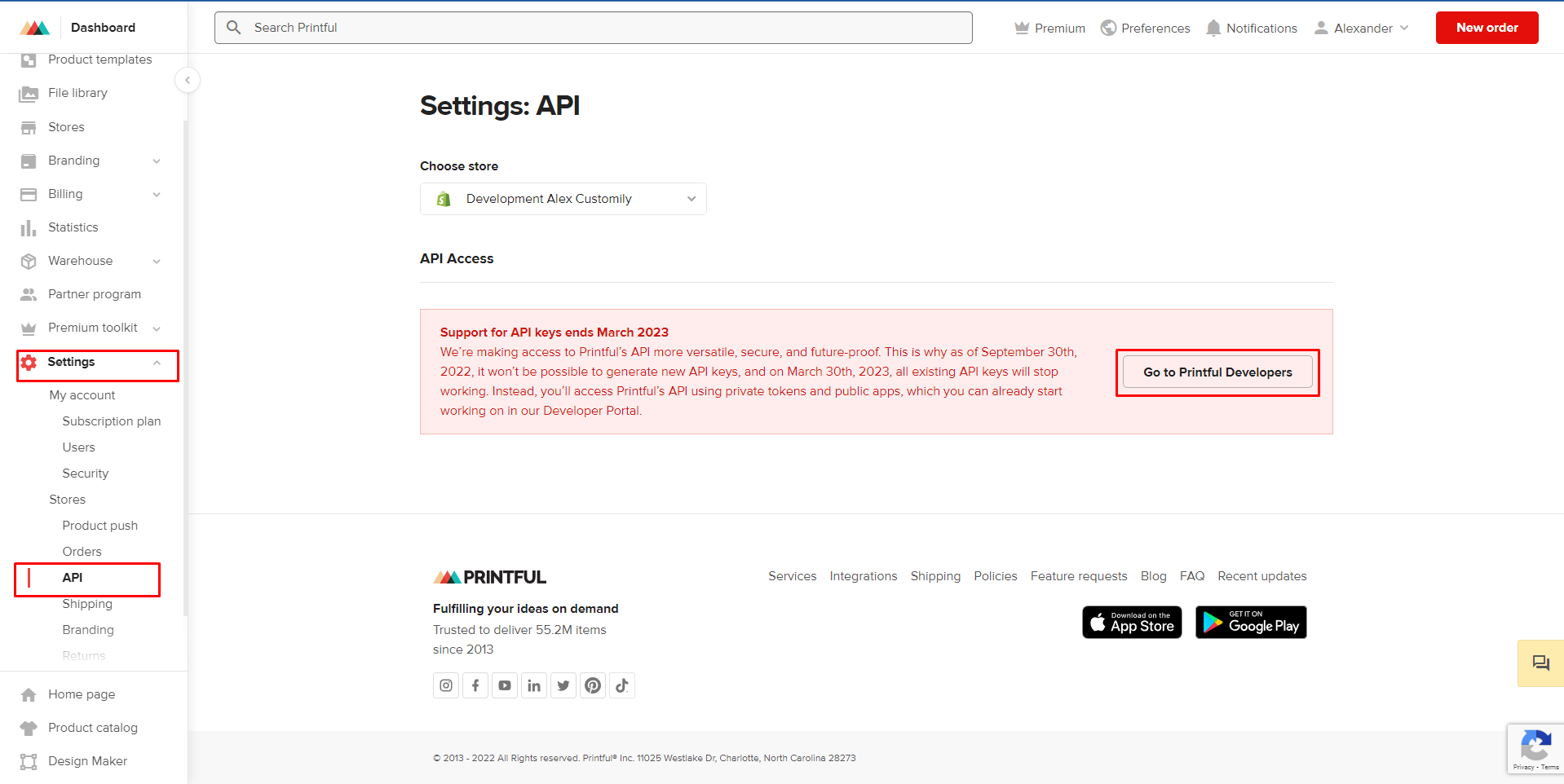Open Printful's Instagram via the footer icon
The height and width of the screenshot is (784, 1564).
pos(445,685)
